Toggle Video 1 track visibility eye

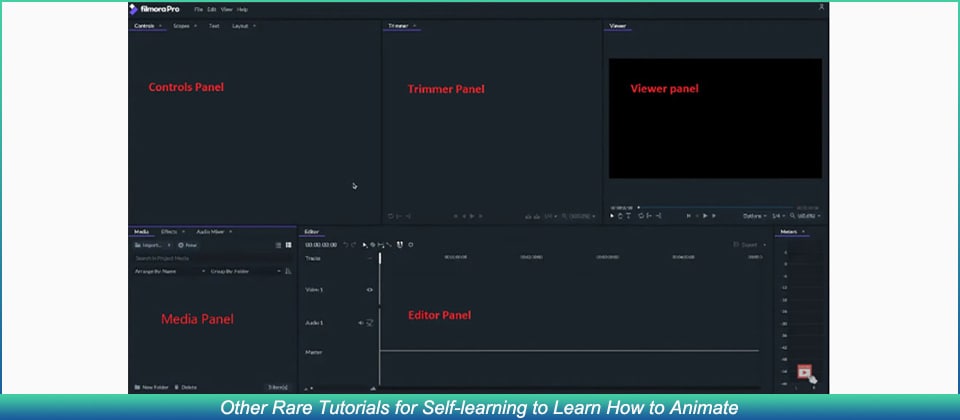pyautogui.click(x=370, y=290)
